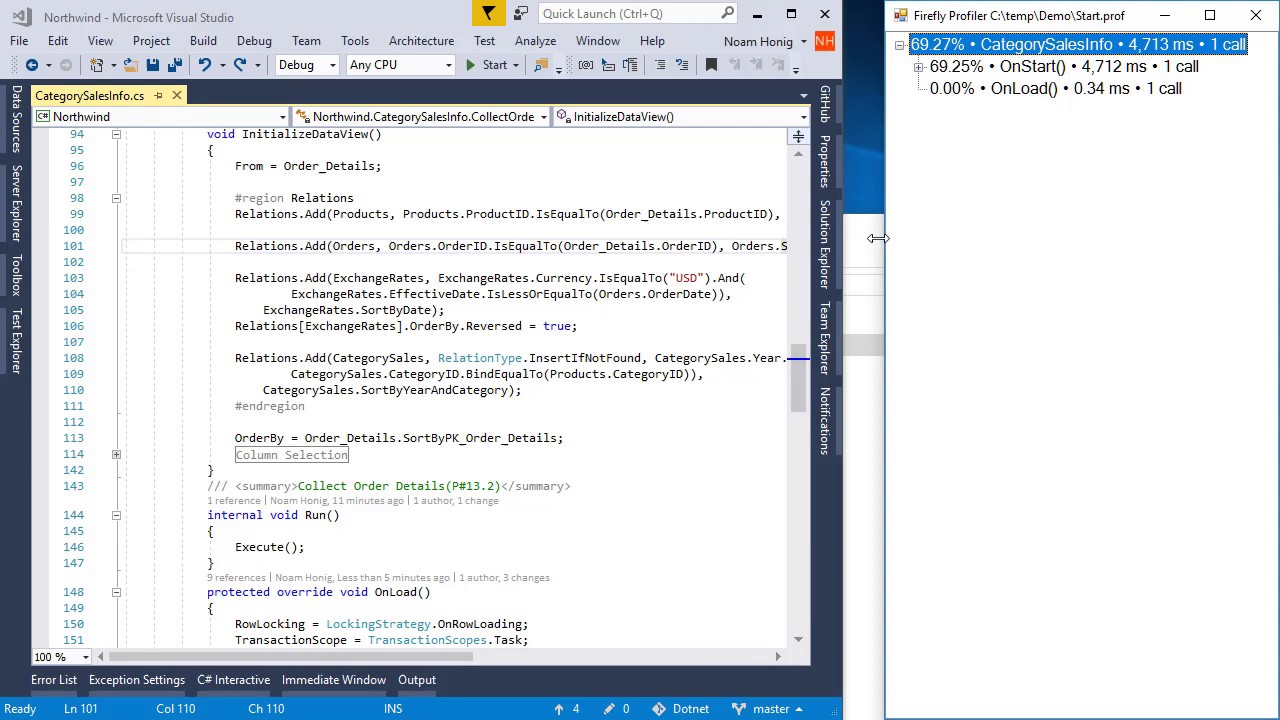The image size is (1280, 720).
Task: Expand OnStart() node in Firefly Profiler
Action: tap(918, 67)
